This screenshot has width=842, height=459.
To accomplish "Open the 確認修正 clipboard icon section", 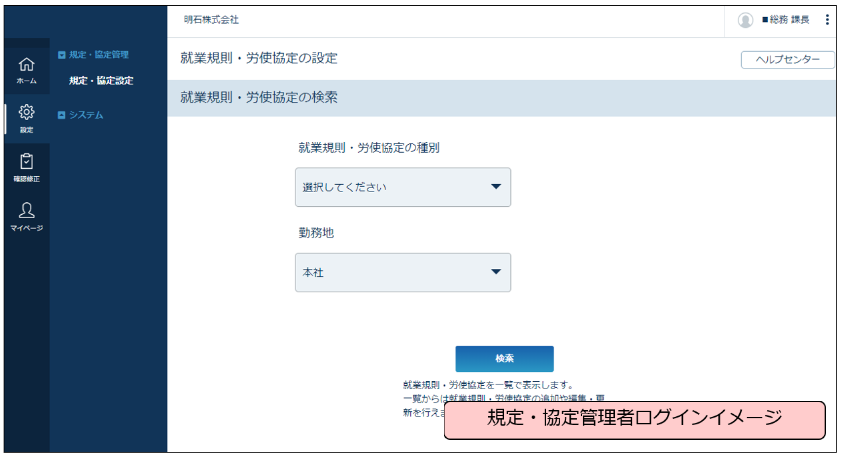I will pyautogui.click(x=26, y=167).
